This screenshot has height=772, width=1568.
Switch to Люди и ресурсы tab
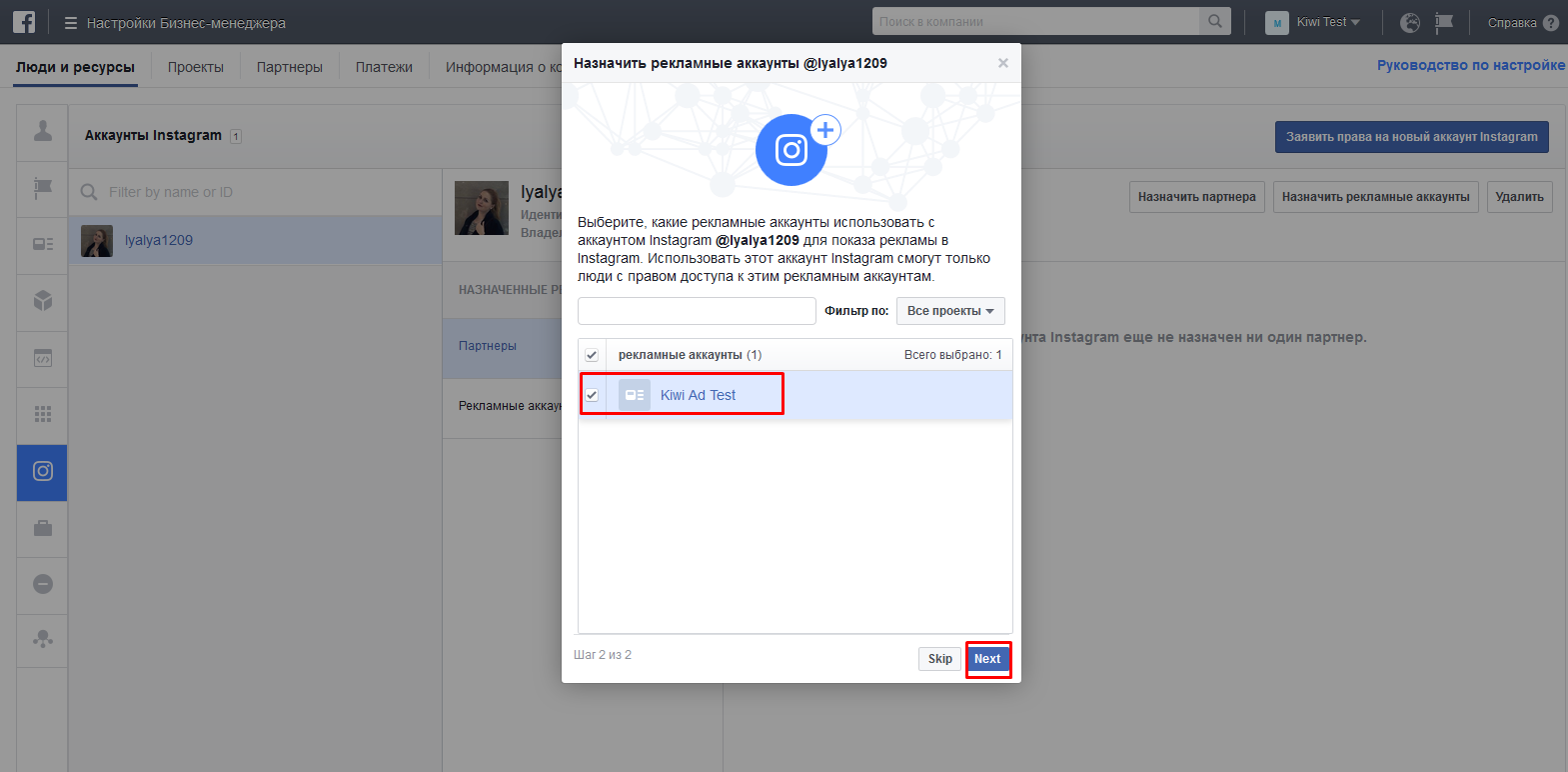pos(75,67)
